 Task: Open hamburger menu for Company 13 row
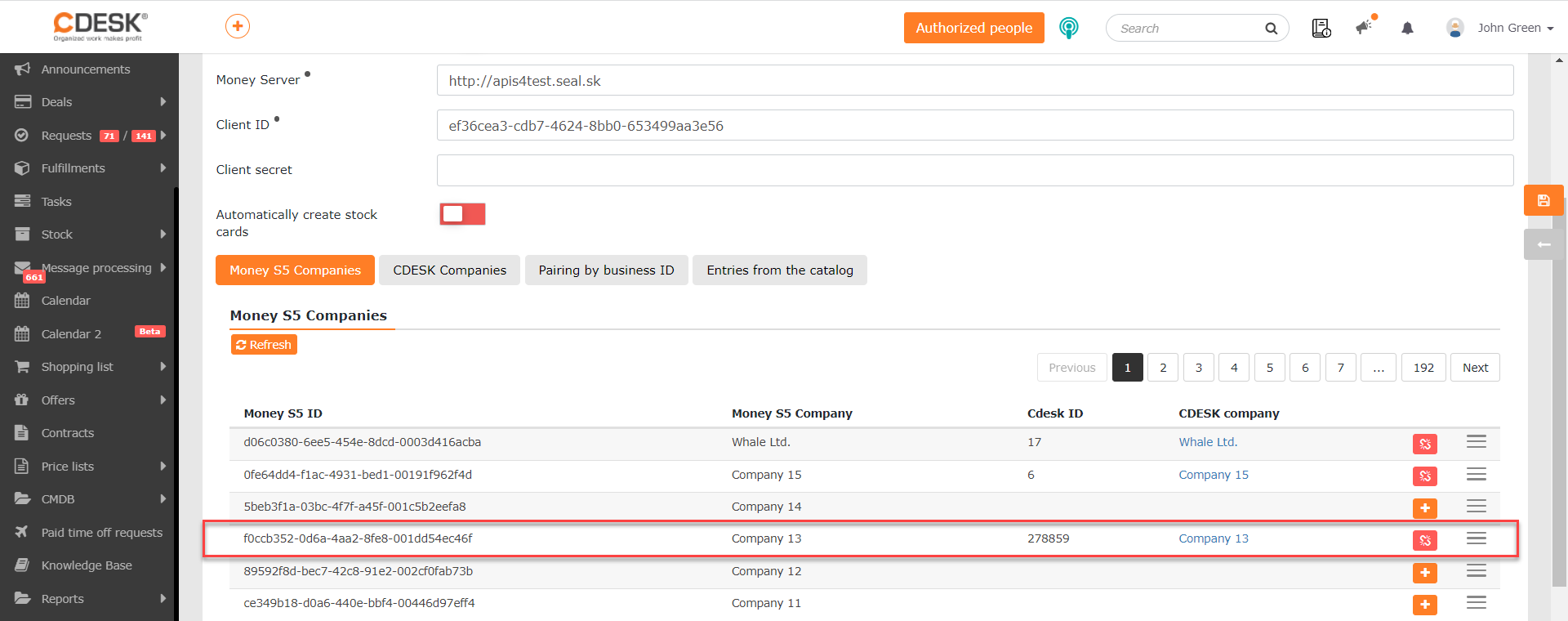point(1477,538)
